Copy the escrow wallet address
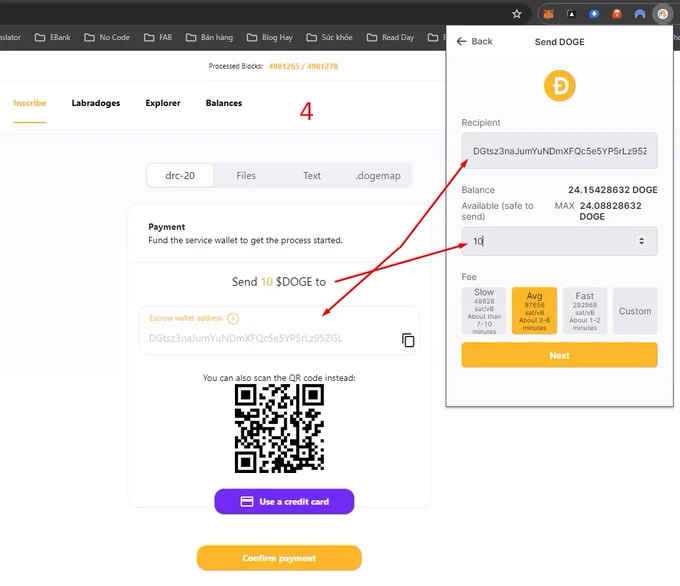This screenshot has width=680, height=586. point(408,340)
